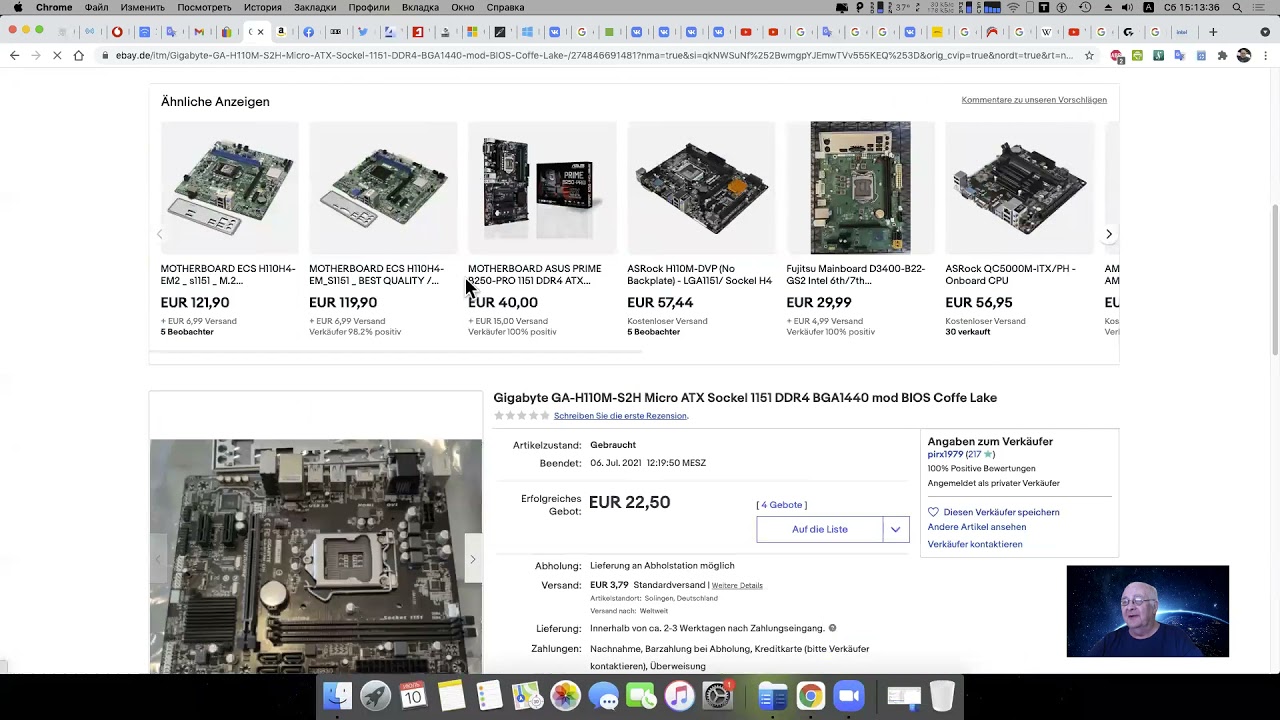Open the Chrome tab search dropdown

tap(1265, 32)
